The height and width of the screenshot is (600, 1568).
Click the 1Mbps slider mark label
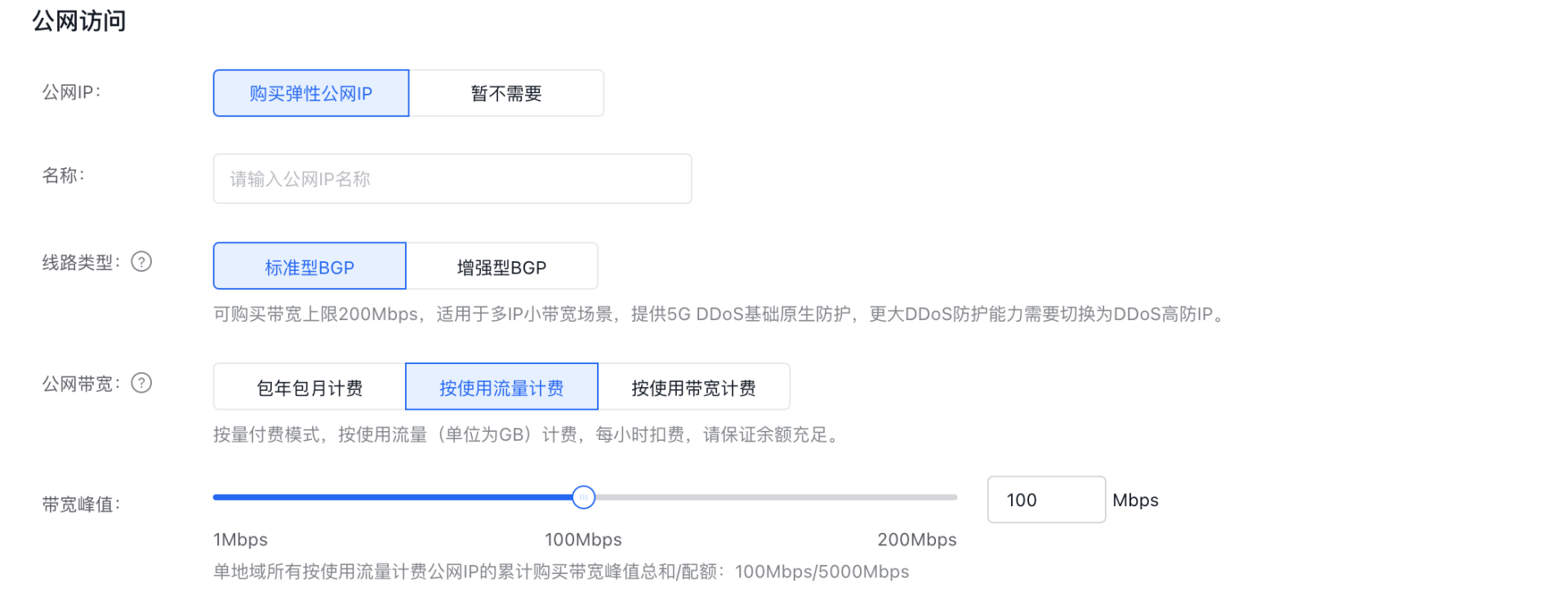(240, 540)
